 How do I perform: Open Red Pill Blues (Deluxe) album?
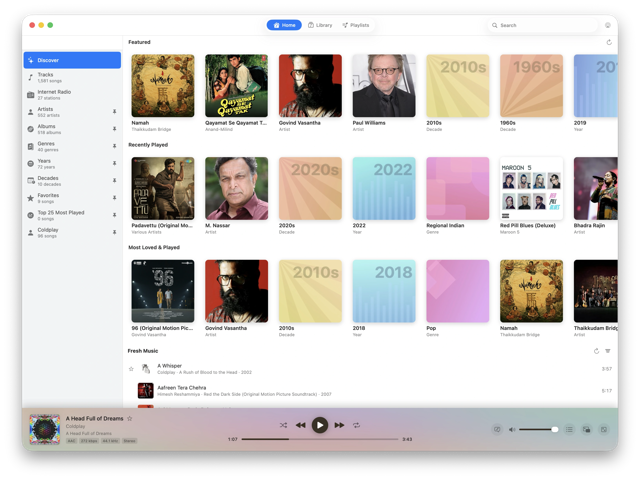pyautogui.click(x=531, y=189)
